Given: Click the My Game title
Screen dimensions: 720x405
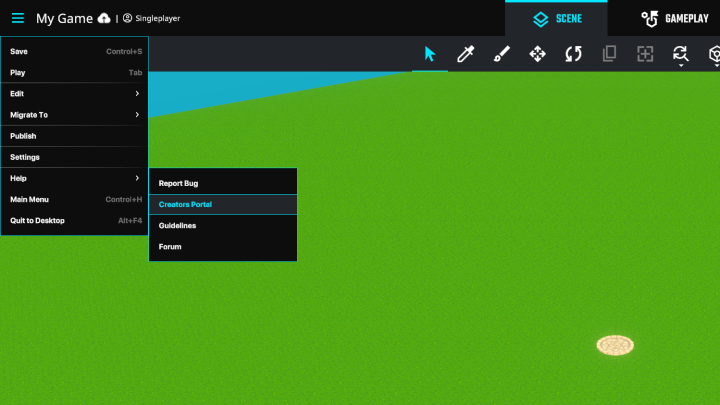Looking at the screenshot, I should click(64, 18).
